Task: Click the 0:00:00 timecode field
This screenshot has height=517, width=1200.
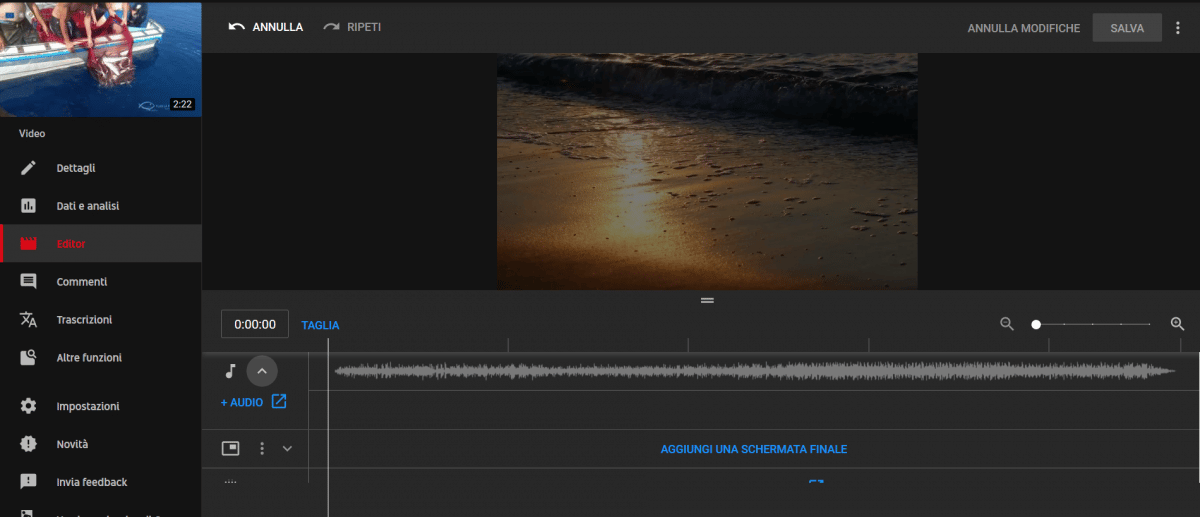Action: pos(255,324)
